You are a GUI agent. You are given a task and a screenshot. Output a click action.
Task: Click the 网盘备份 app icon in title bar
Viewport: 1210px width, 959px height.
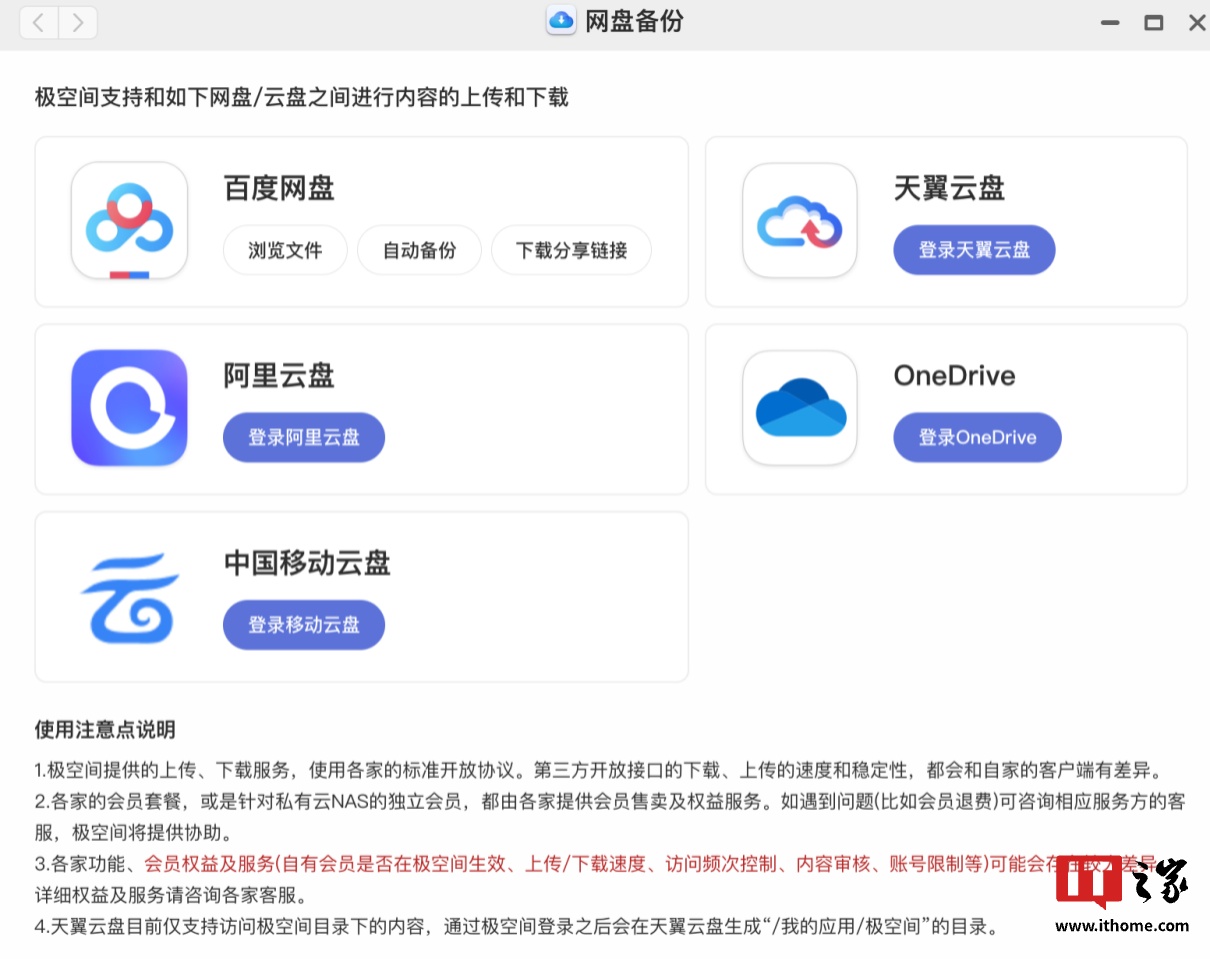point(561,21)
